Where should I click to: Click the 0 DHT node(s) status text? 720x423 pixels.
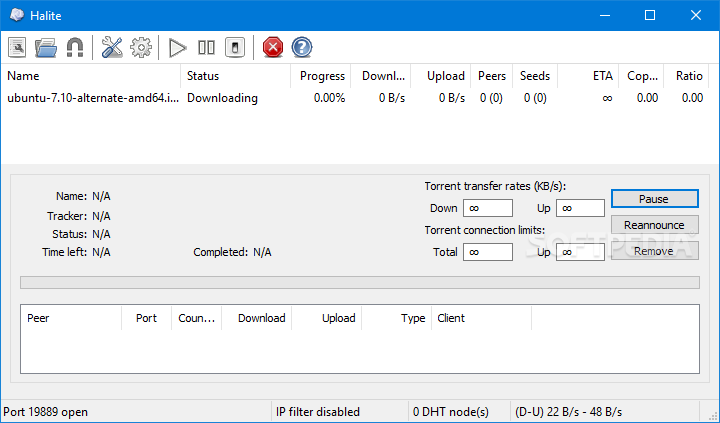click(451, 412)
